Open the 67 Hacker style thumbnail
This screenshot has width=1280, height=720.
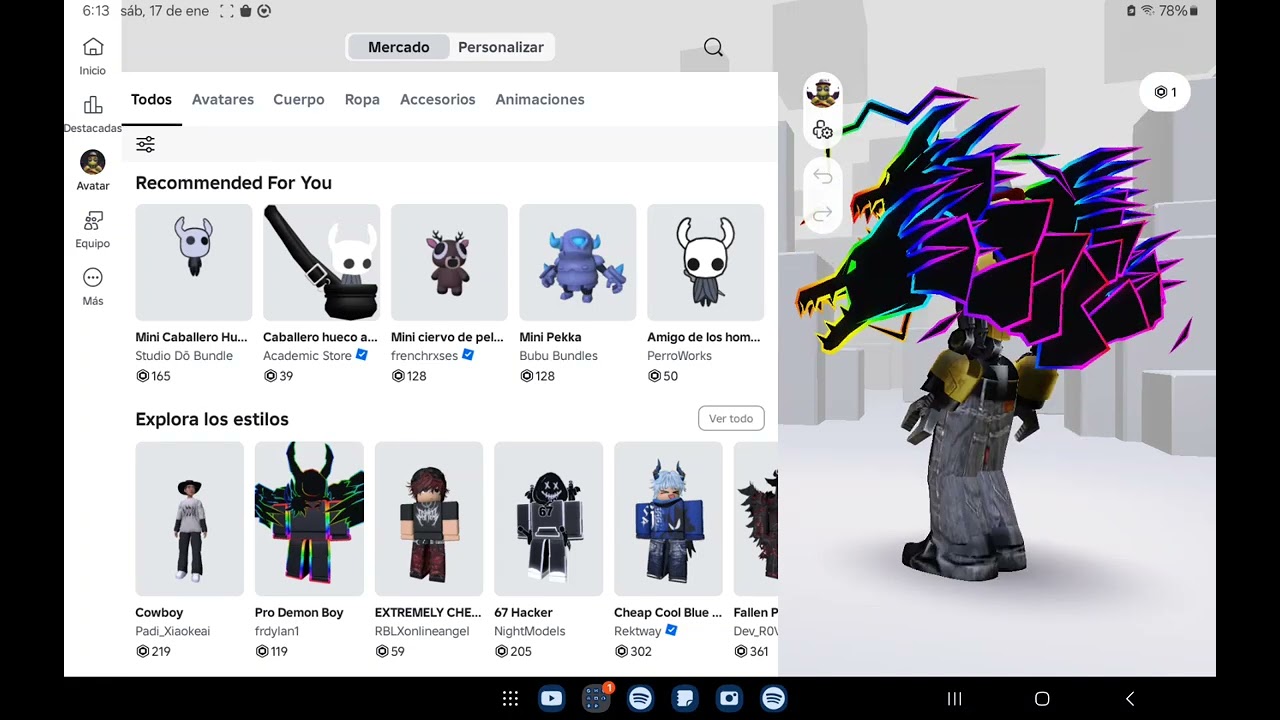pyautogui.click(x=549, y=519)
